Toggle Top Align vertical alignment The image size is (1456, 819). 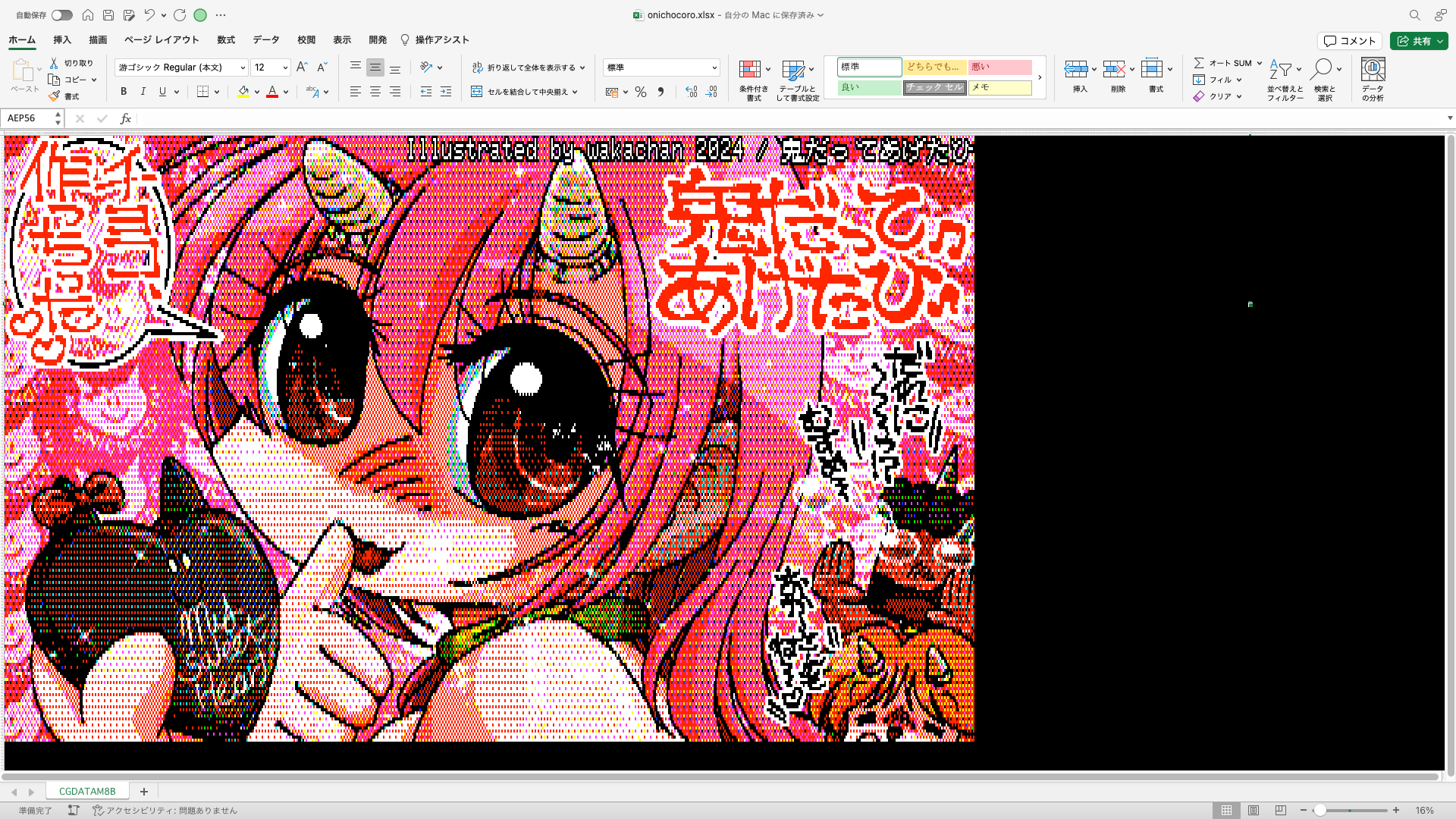[355, 67]
